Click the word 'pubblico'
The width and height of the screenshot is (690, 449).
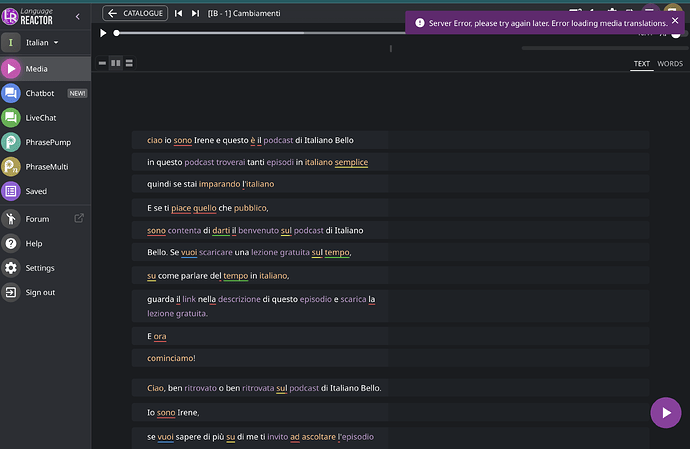pyautogui.click(x=250, y=208)
